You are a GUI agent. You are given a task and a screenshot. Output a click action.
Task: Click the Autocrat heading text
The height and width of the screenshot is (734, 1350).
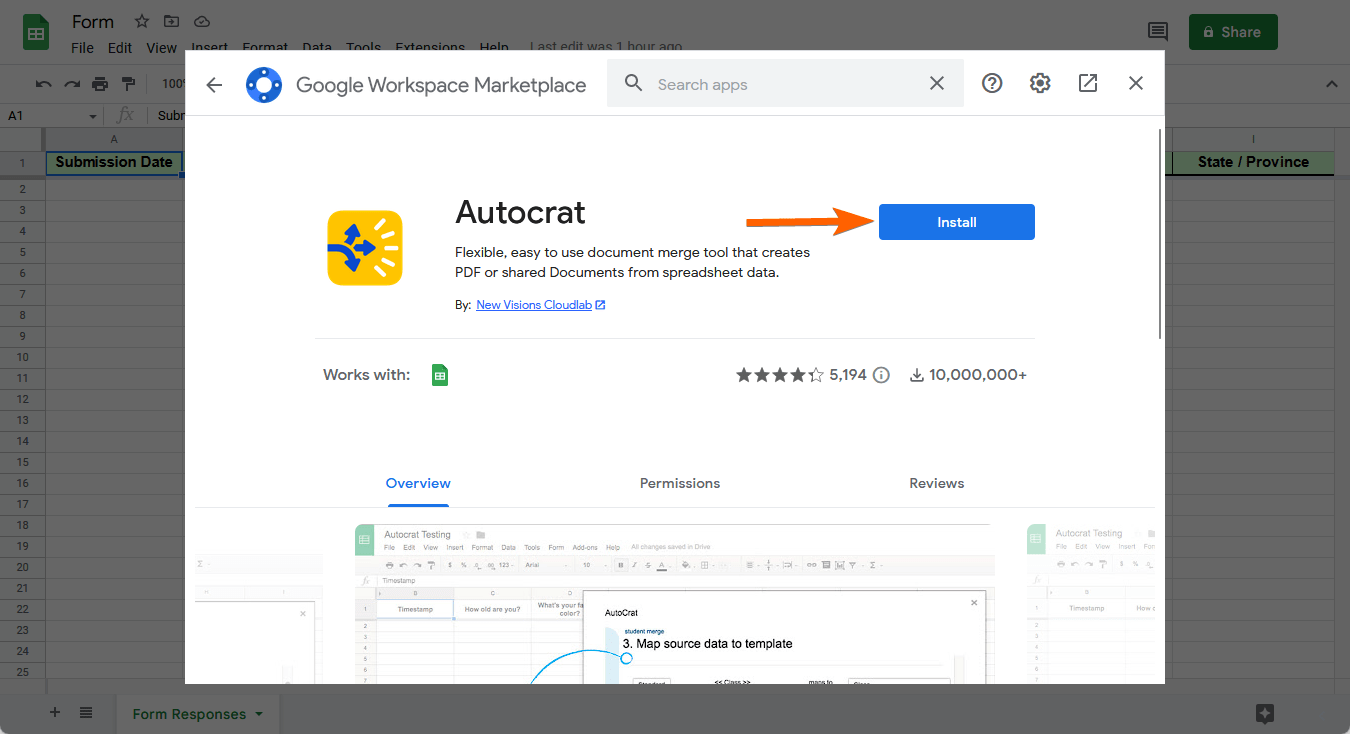tap(520, 212)
